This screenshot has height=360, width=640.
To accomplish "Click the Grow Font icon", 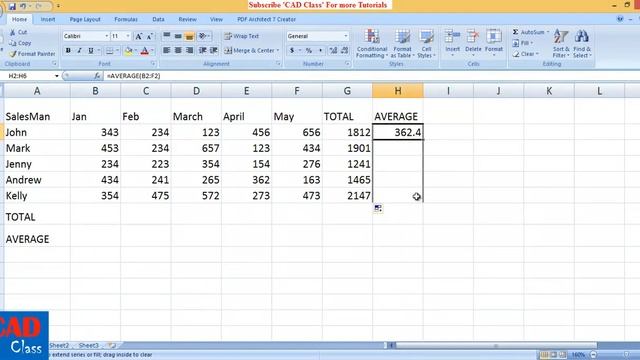I will (139, 36).
